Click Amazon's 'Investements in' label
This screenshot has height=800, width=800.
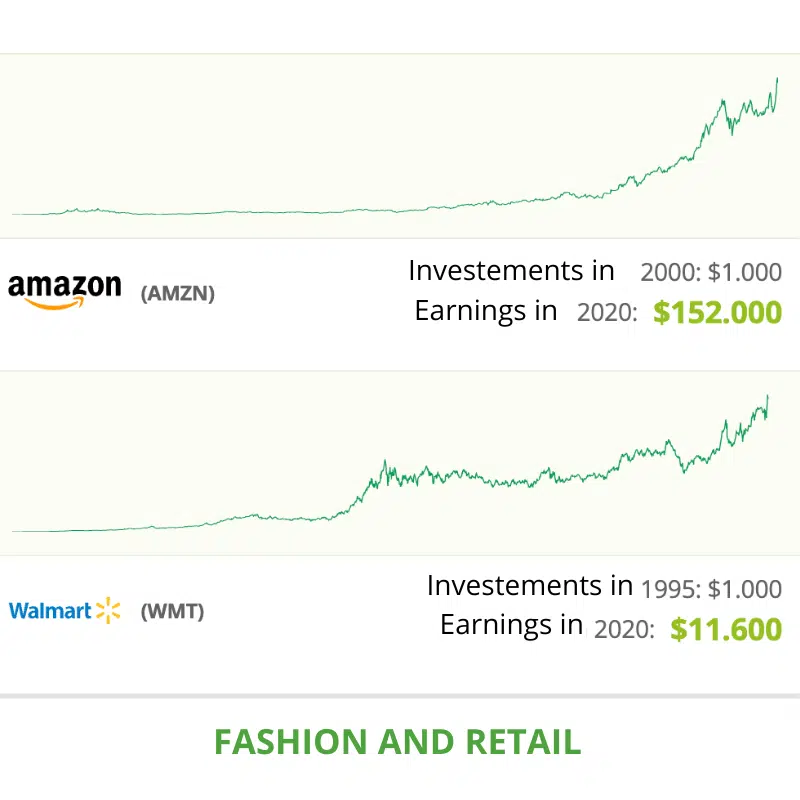[511, 270]
